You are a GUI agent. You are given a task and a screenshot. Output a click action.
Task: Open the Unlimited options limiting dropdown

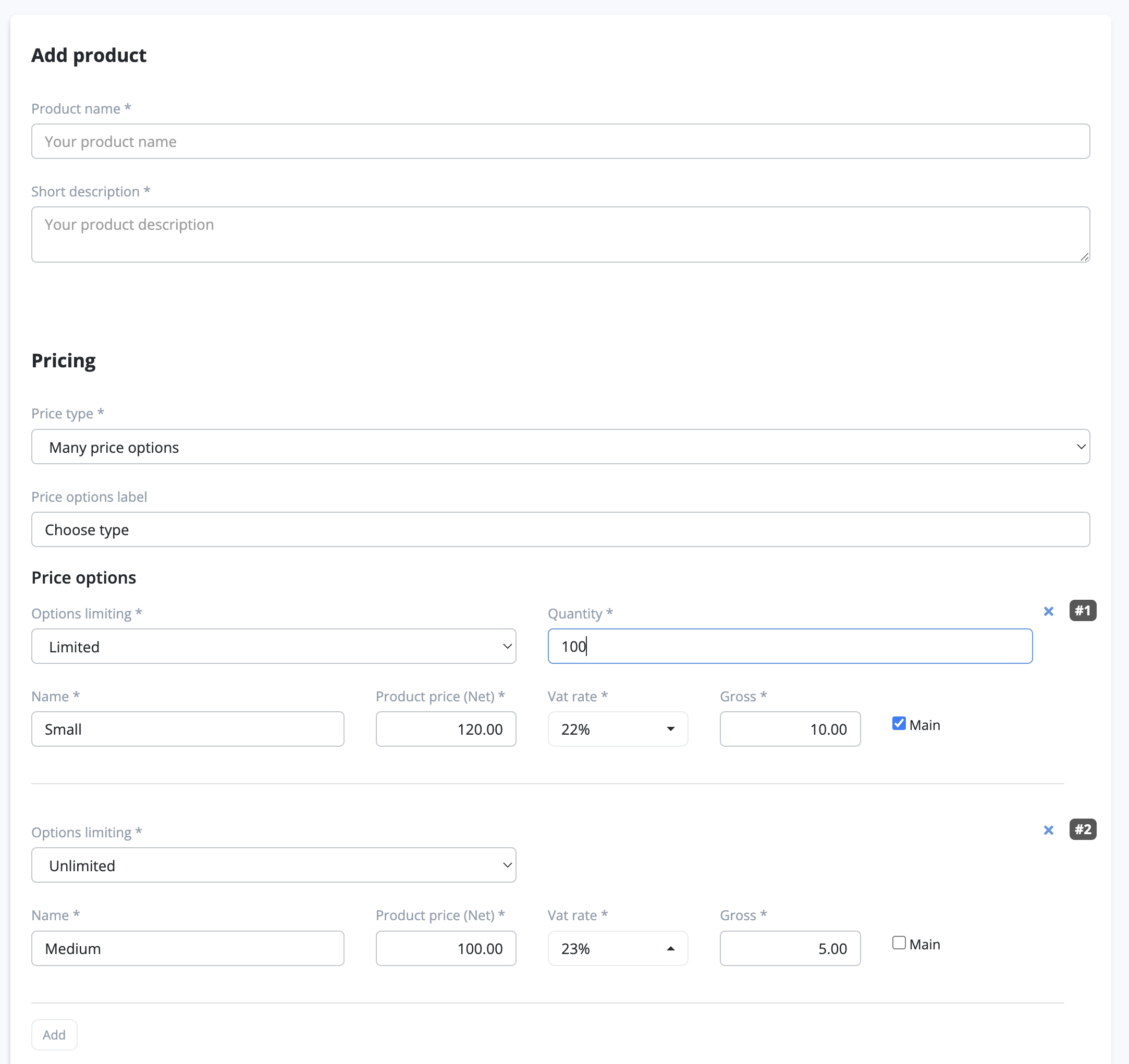(x=273, y=865)
